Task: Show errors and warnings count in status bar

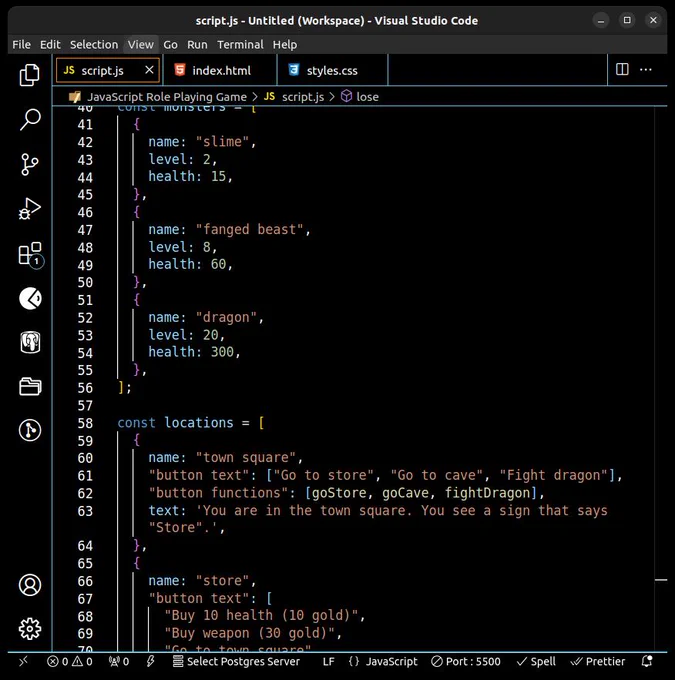Action: [x=70, y=661]
